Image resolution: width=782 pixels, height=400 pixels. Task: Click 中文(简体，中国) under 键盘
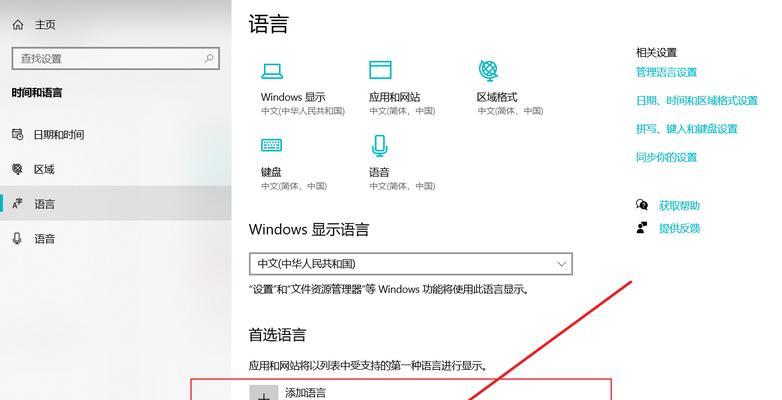pos(294,186)
